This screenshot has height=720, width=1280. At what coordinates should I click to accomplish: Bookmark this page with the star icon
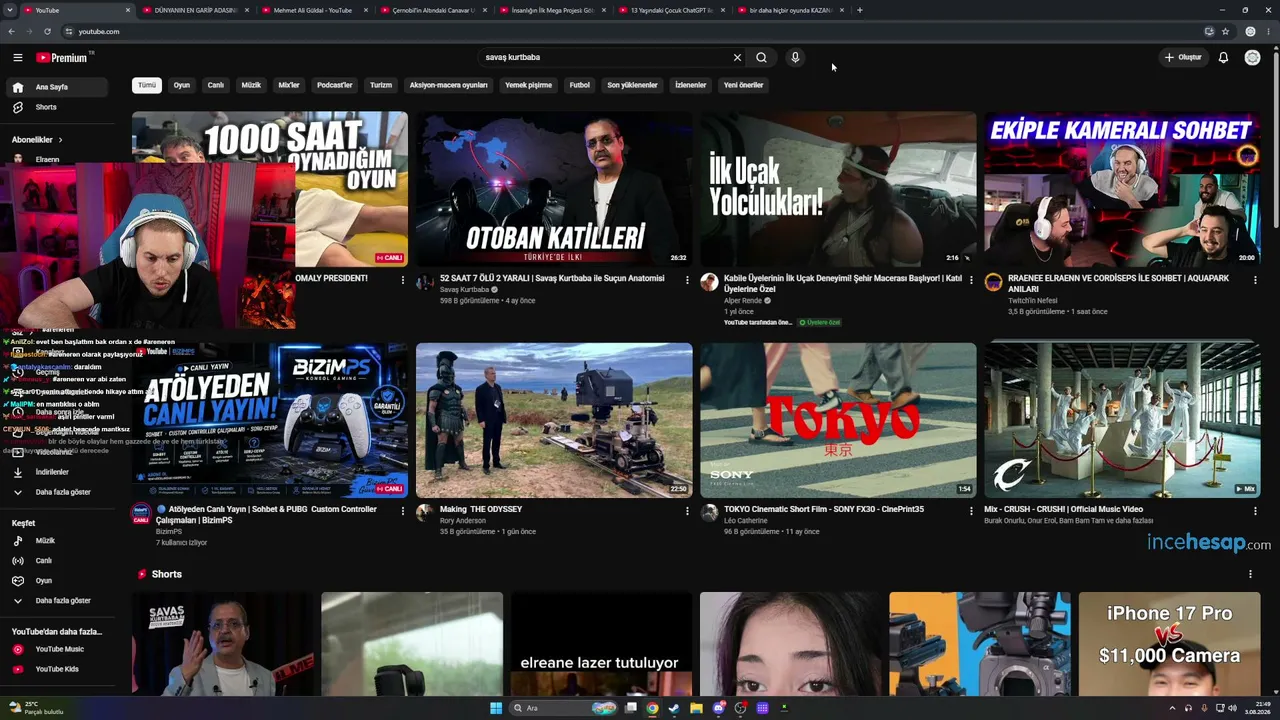(1225, 31)
